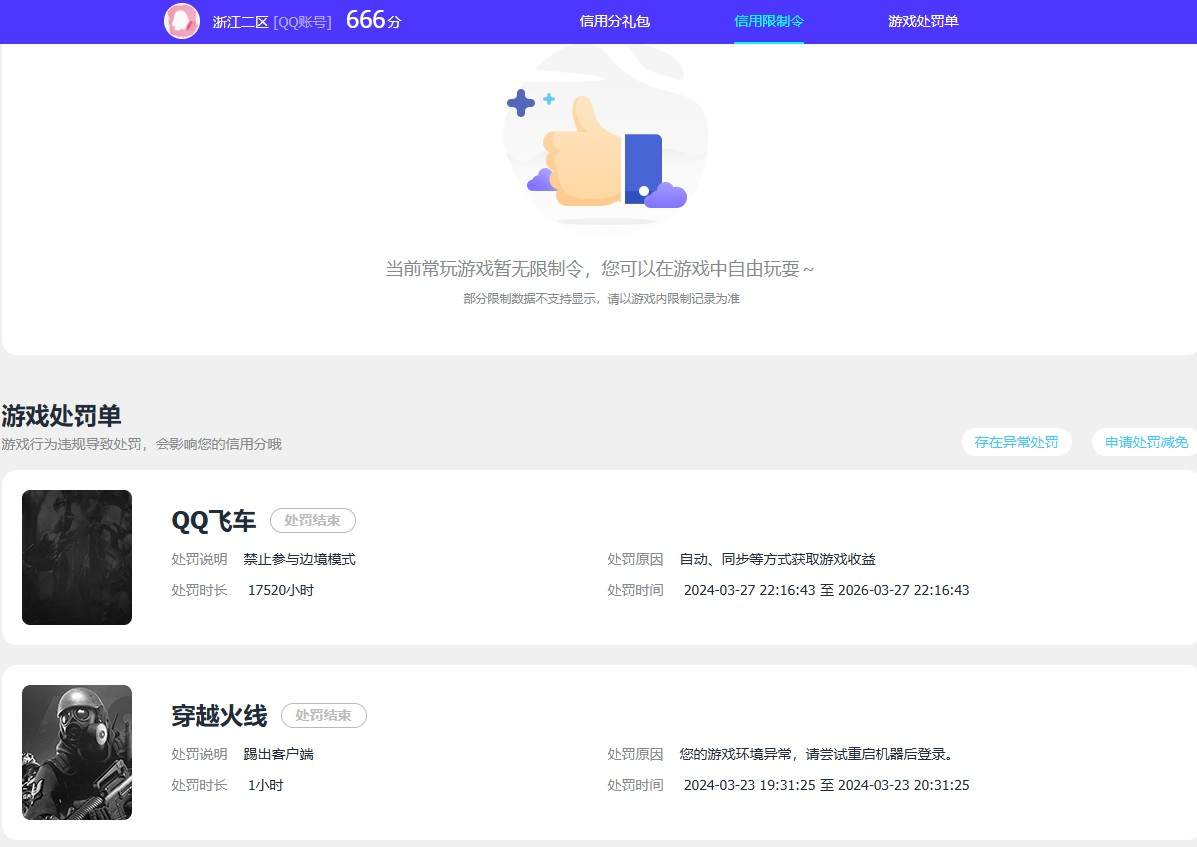
Task: Click the 申请处罚减免 button
Action: [x=1146, y=443]
